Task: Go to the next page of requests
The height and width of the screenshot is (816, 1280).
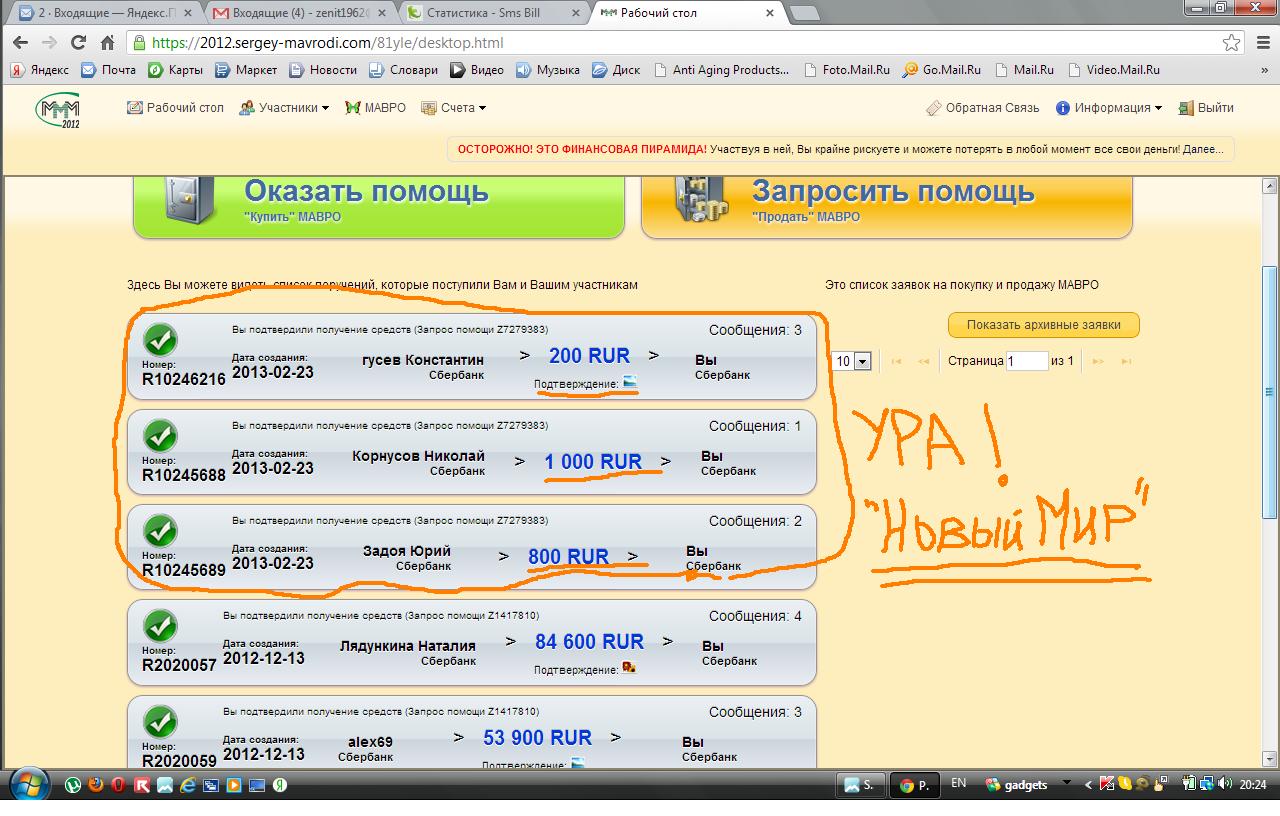Action: click(x=1098, y=361)
